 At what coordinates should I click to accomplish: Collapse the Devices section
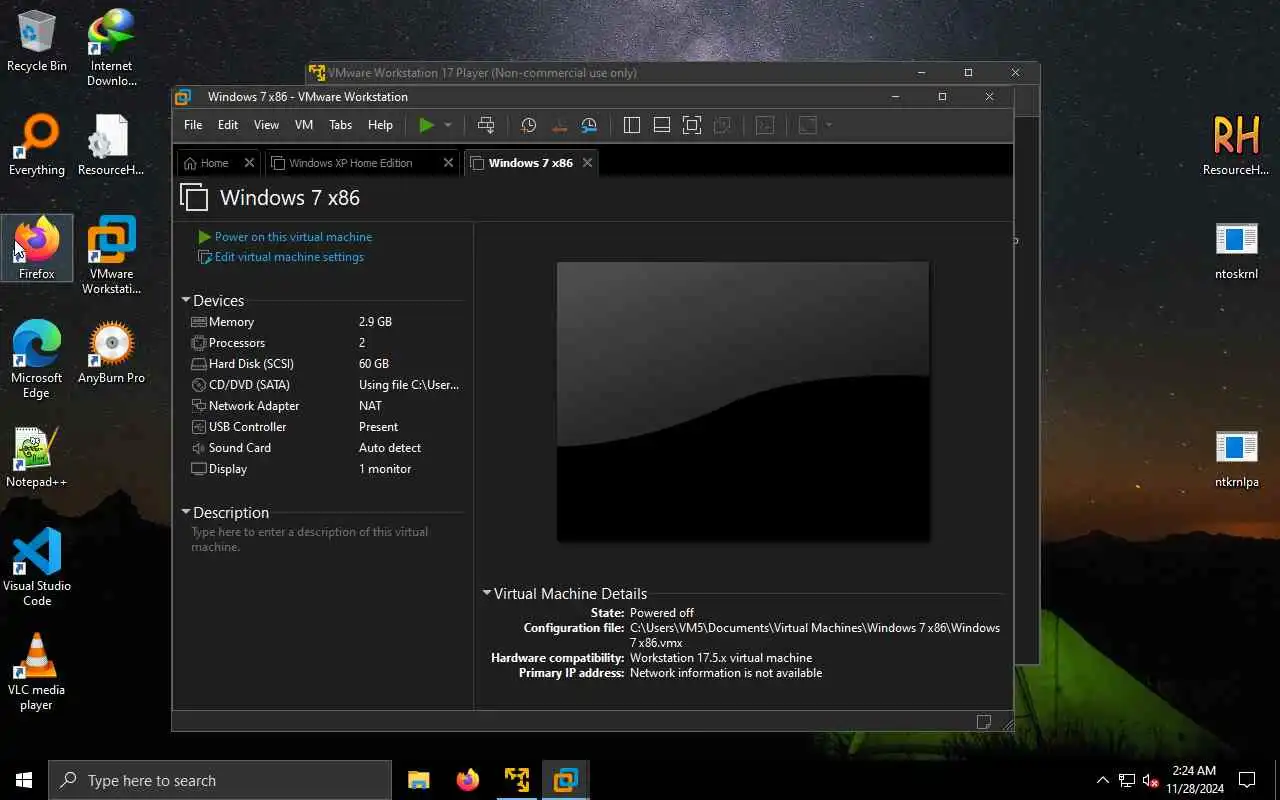[x=186, y=300]
